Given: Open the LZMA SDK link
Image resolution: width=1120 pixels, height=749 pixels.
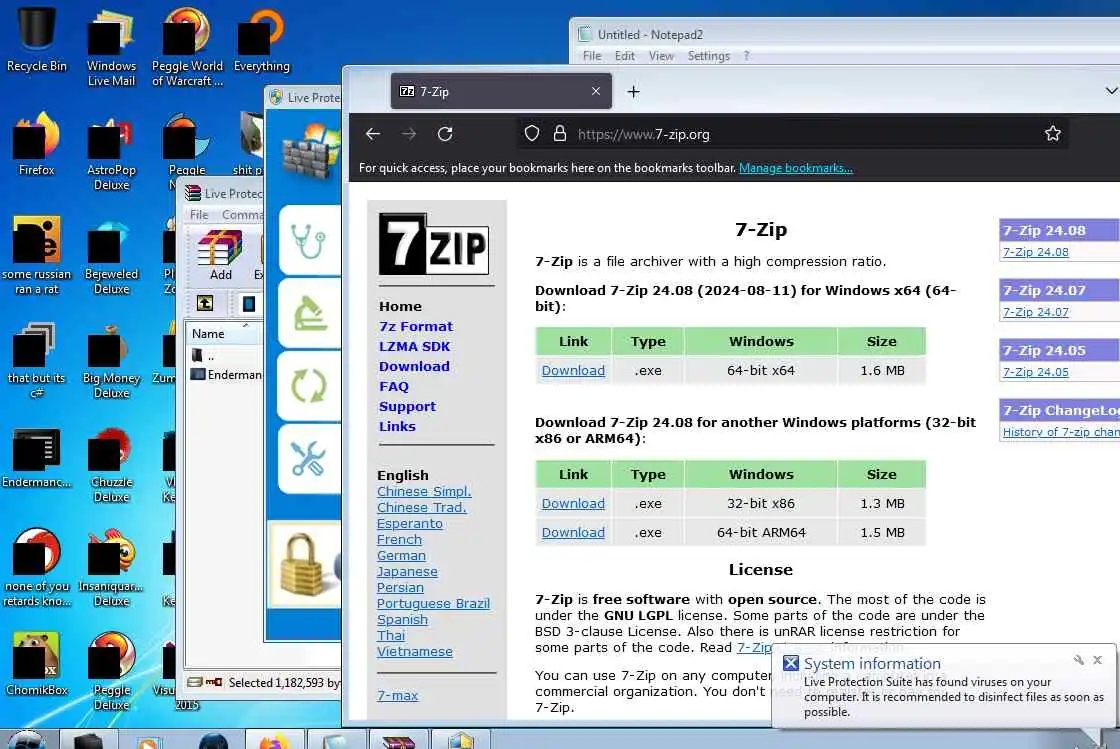Looking at the screenshot, I should pos(414,346).
